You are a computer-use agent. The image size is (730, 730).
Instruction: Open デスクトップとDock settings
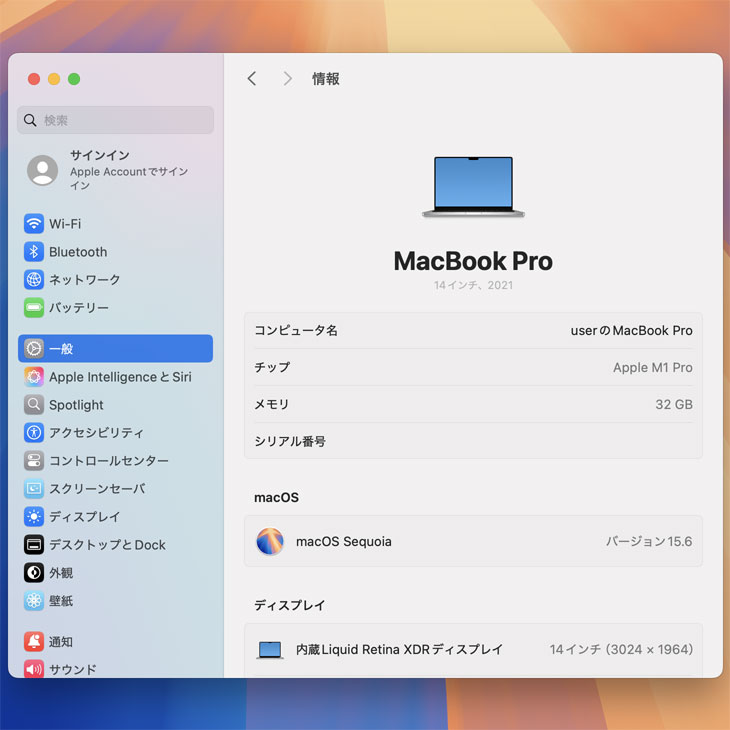(x=107, y=545)
